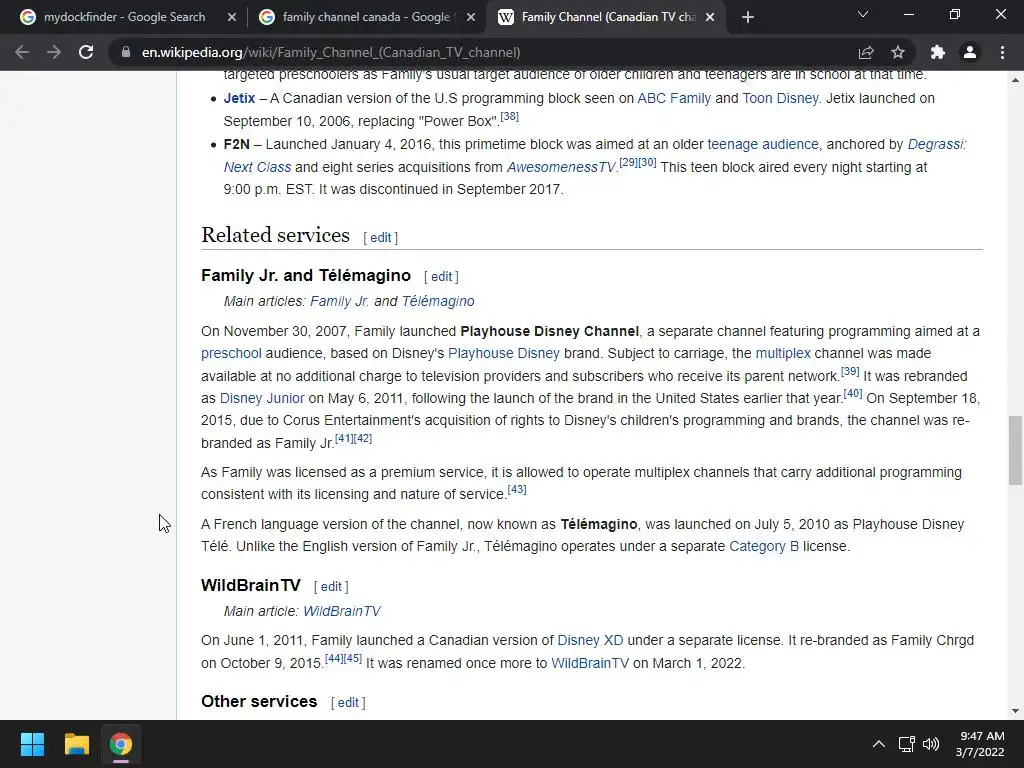Edit the WildBrainTV section
Image resolution: width=1024 pixels, height=768 pixels.
pyautogui.click(x=331, y=586)
